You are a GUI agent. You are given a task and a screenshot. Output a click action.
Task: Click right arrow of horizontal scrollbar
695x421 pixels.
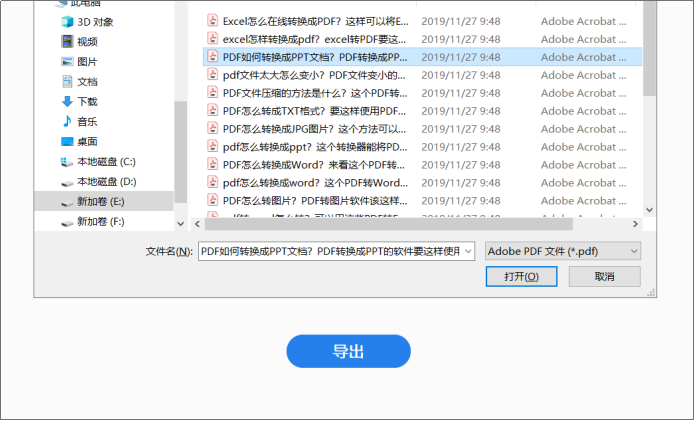(x=635, y=224)
